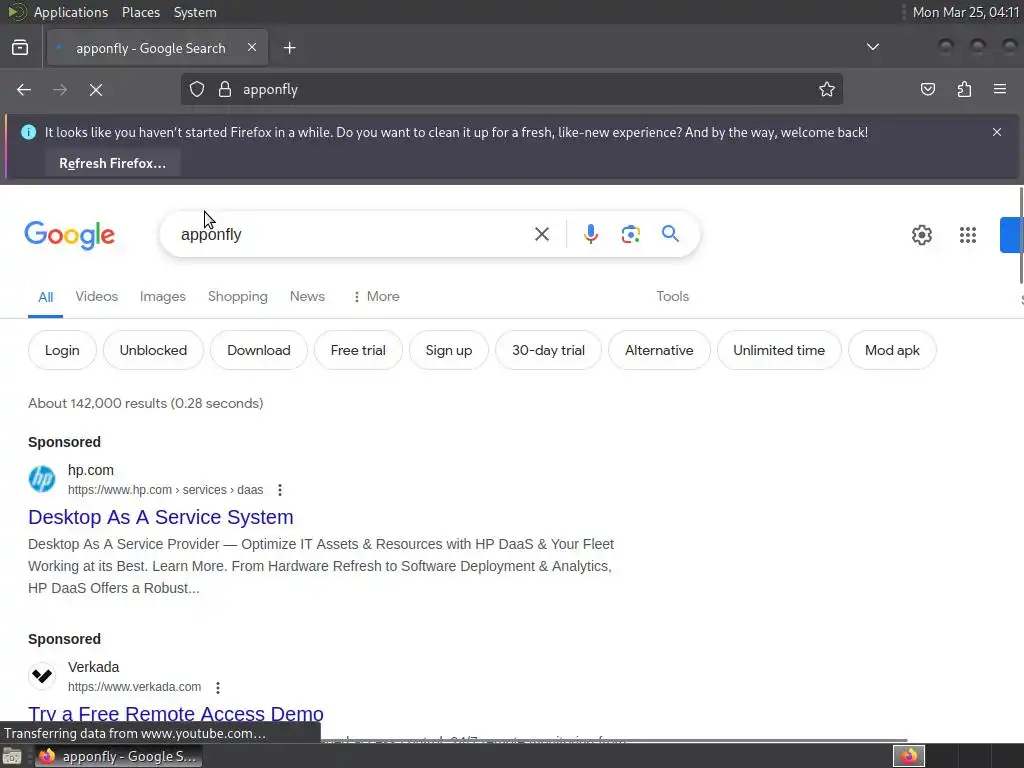Switch to the Images results tab
Image resolution: width=1024 pixels, height=768 pixels.
(163, 296)
